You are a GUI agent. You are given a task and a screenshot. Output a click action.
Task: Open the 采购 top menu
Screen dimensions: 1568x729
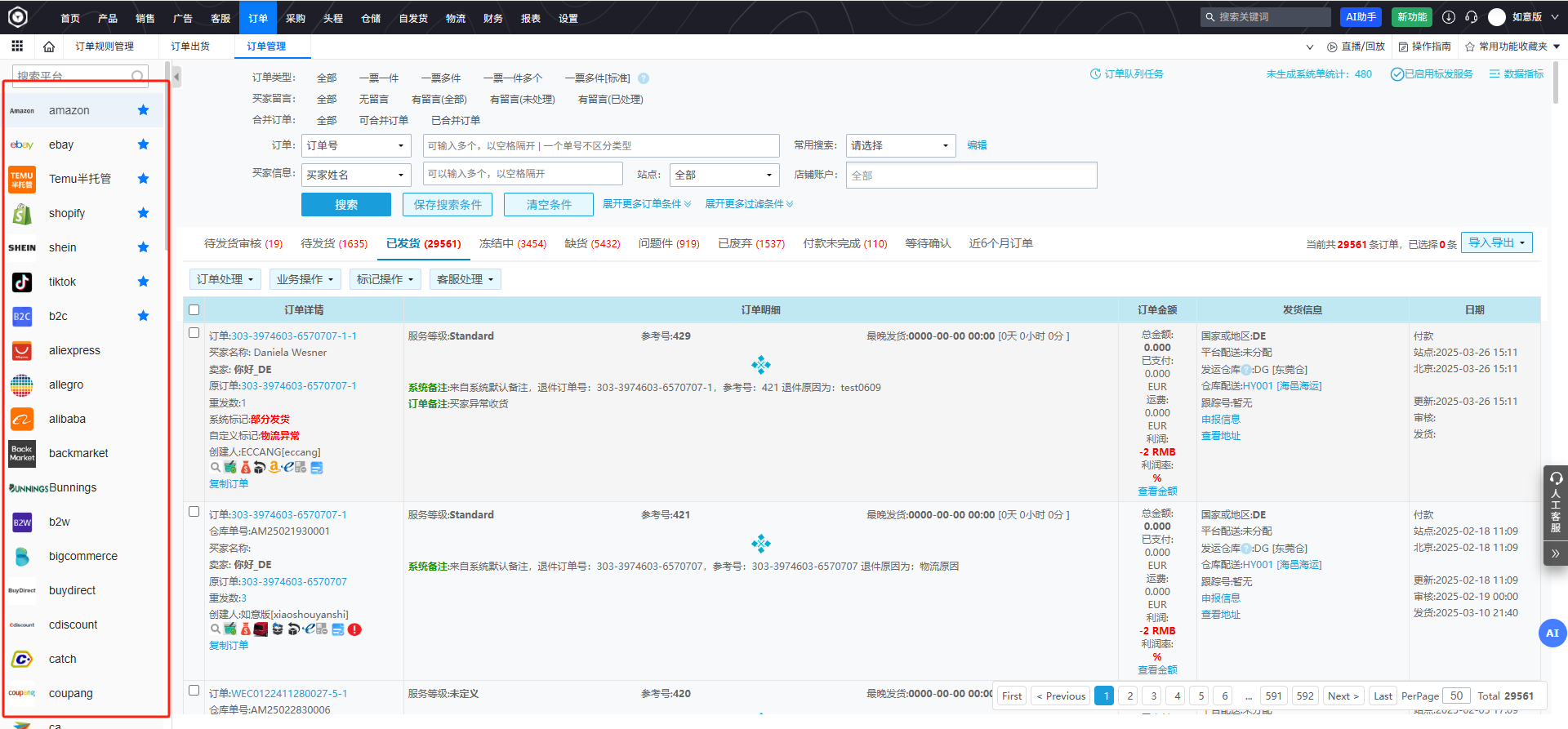[295, 18]
